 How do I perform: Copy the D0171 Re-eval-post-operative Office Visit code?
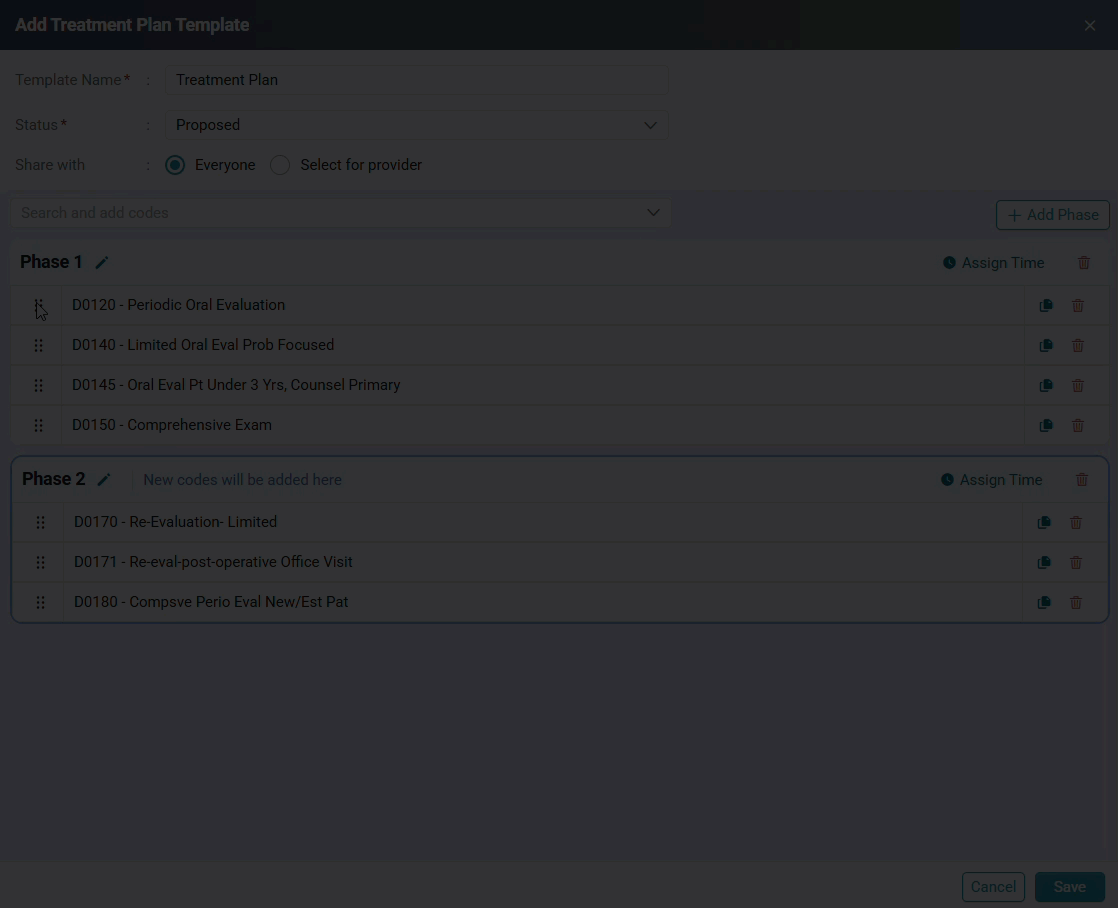coord(1044,562)
